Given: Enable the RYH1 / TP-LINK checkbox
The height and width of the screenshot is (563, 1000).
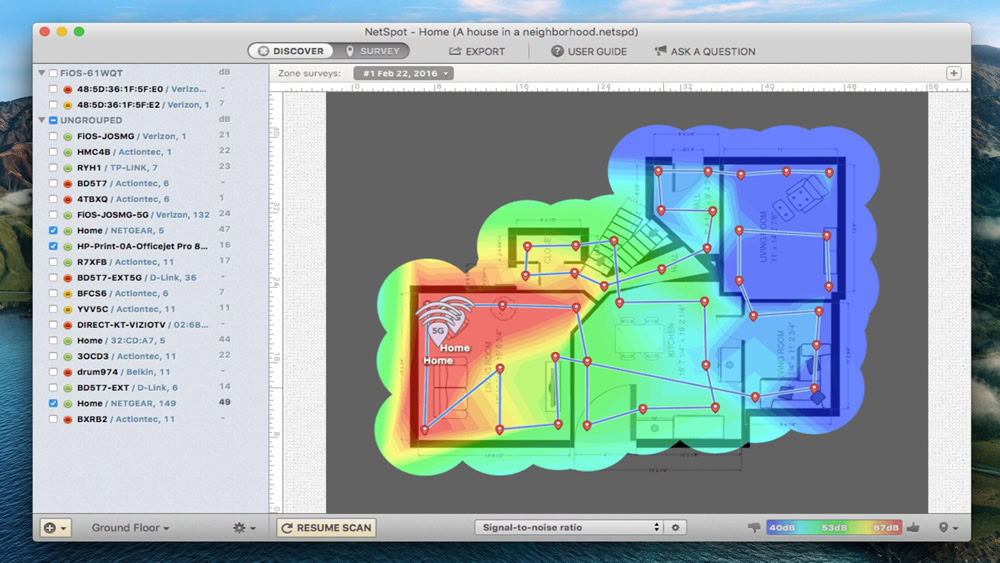Looking at the screenshot, I should point(53,168).
